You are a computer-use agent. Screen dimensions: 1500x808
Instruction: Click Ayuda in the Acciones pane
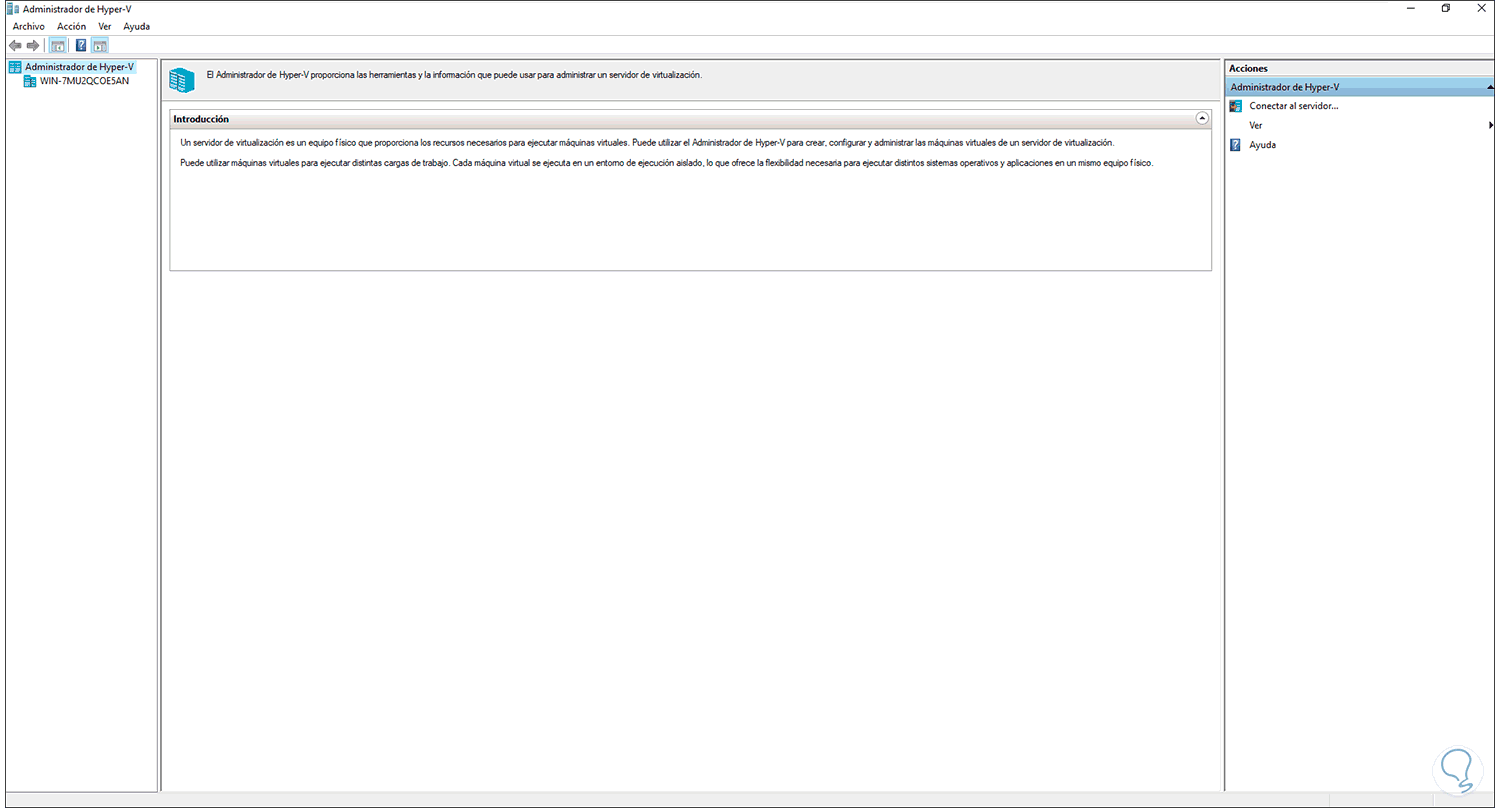pyautogui.click(x=1262, y=145)
